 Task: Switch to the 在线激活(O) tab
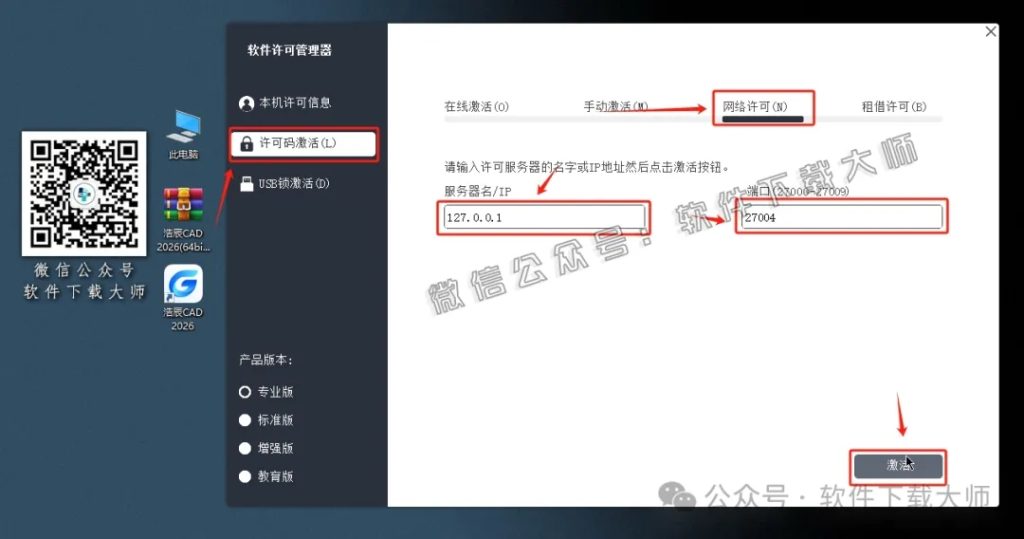coord(477,106)
